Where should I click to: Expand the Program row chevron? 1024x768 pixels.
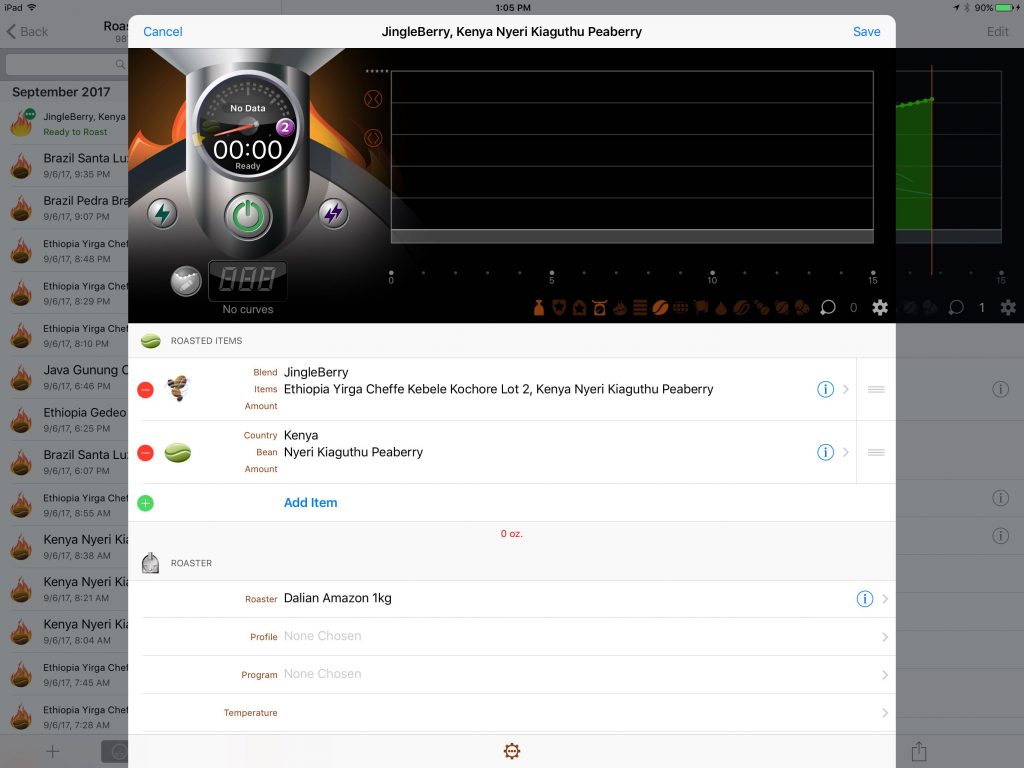(x=884, y=675)
